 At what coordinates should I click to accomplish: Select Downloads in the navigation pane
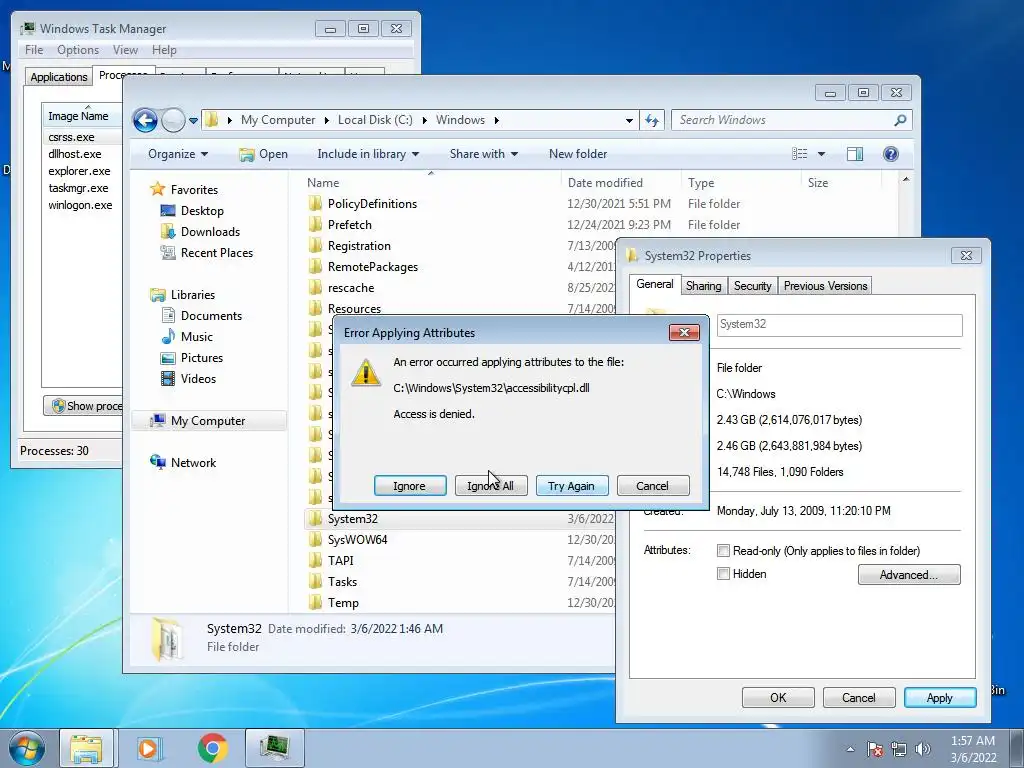[x=210, y=232]
